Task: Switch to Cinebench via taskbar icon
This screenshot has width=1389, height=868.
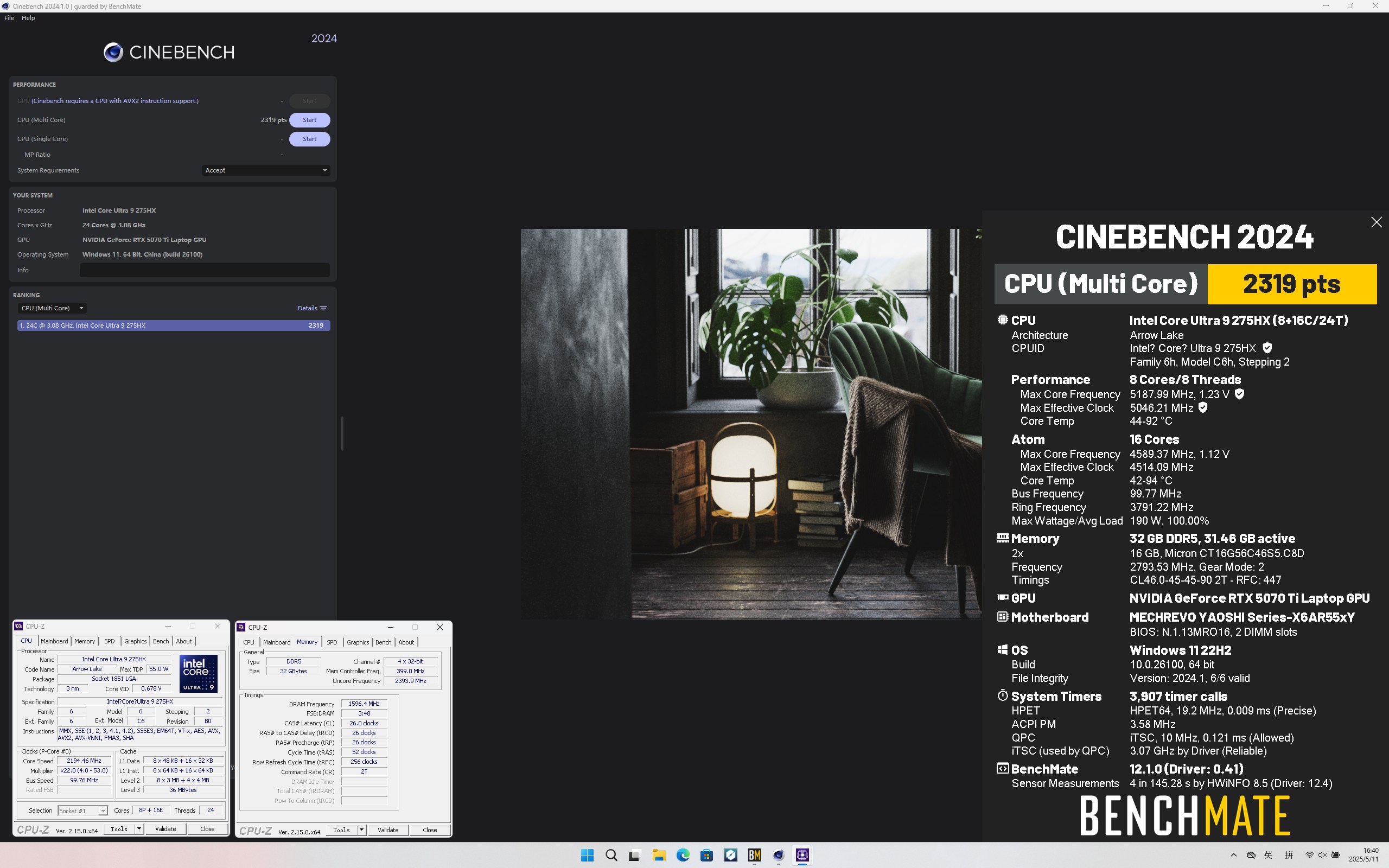Action: point(778,856)
